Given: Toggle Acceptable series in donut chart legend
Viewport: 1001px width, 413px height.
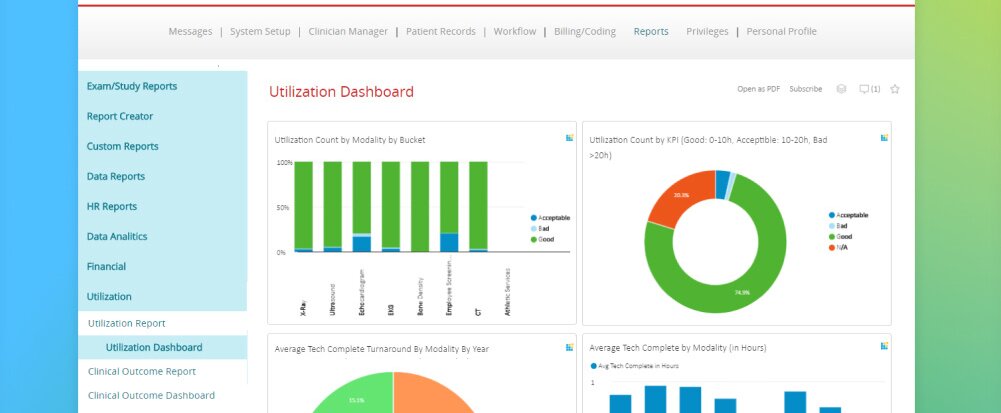Looking at the screenshot, I should (x=849, y=215).
